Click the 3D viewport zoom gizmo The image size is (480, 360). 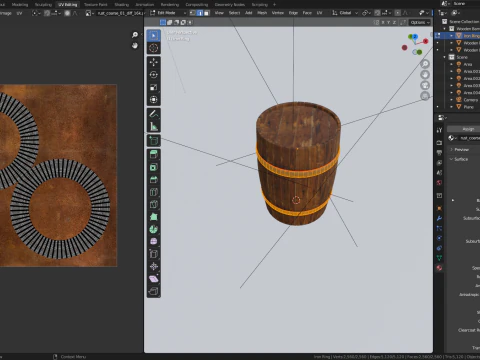tap(425, 64)
